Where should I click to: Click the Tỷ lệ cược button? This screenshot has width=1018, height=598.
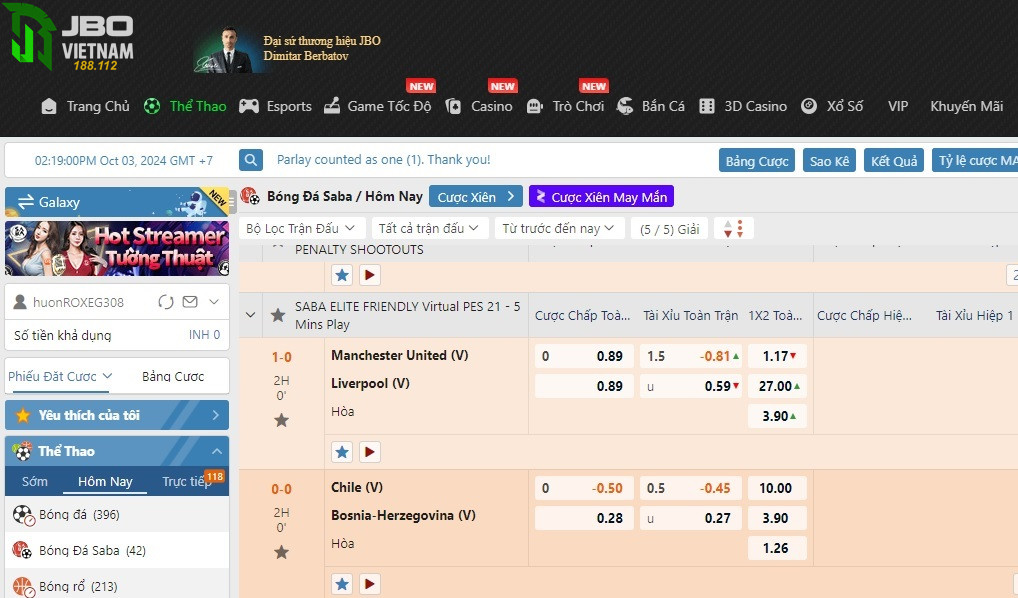pos(975,160)
